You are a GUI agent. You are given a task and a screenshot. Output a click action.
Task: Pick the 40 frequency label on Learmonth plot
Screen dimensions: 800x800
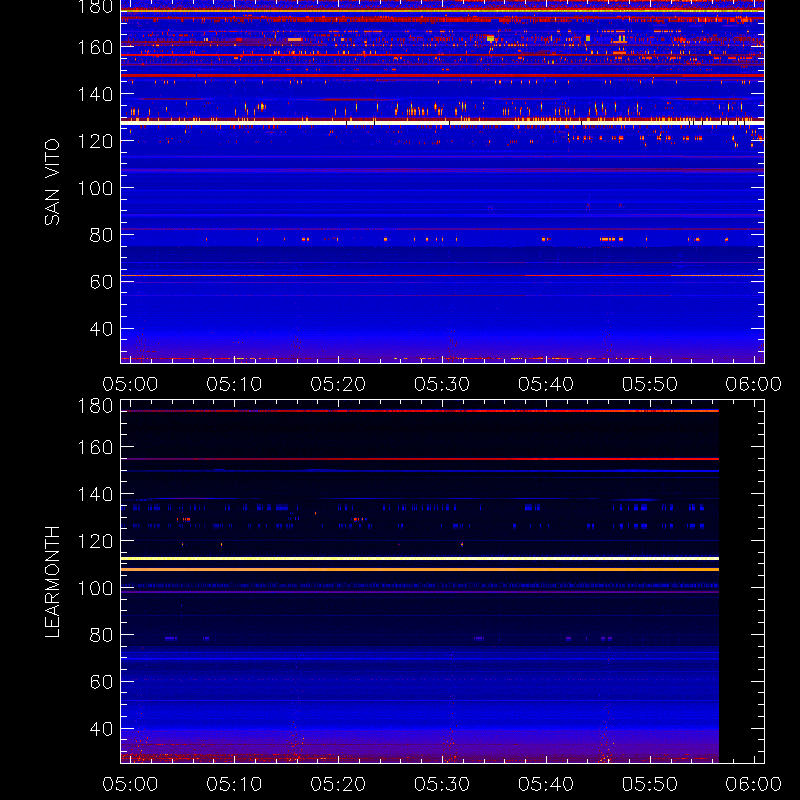coord(101,729)
